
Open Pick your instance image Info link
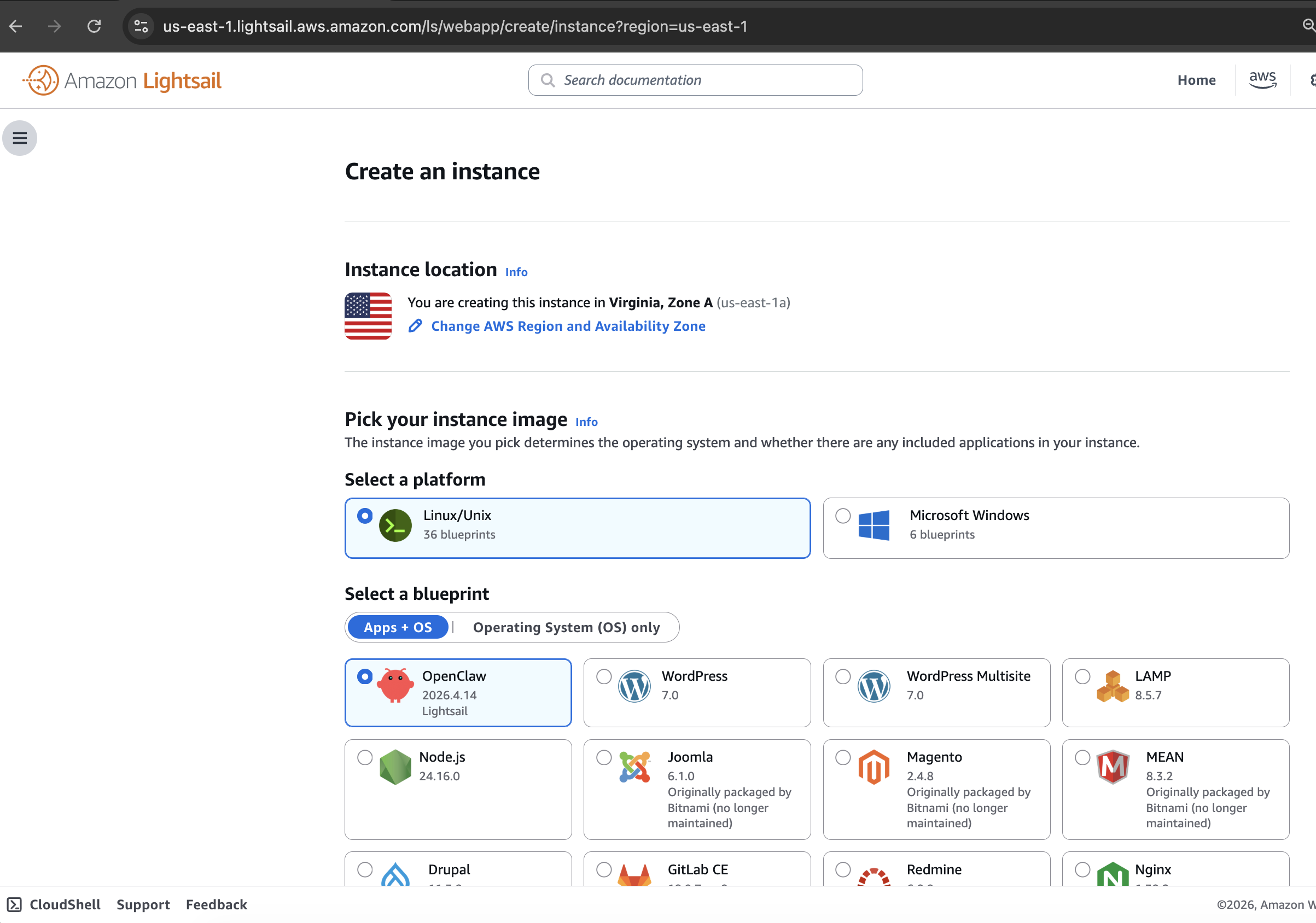[586, 422]
